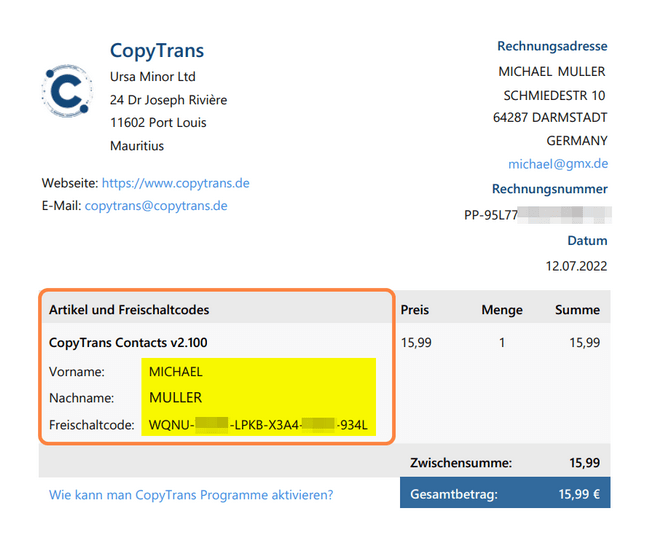Click the 'Summe' column header
650x541 pixels.
tap(577, 310)
